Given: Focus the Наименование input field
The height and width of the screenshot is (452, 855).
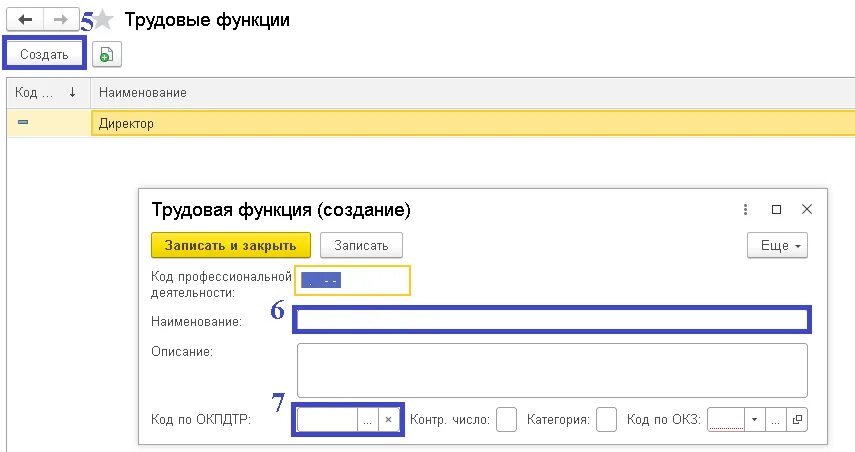Looking at the screenshot, I should pyautogui.click(x=552, y=320).
